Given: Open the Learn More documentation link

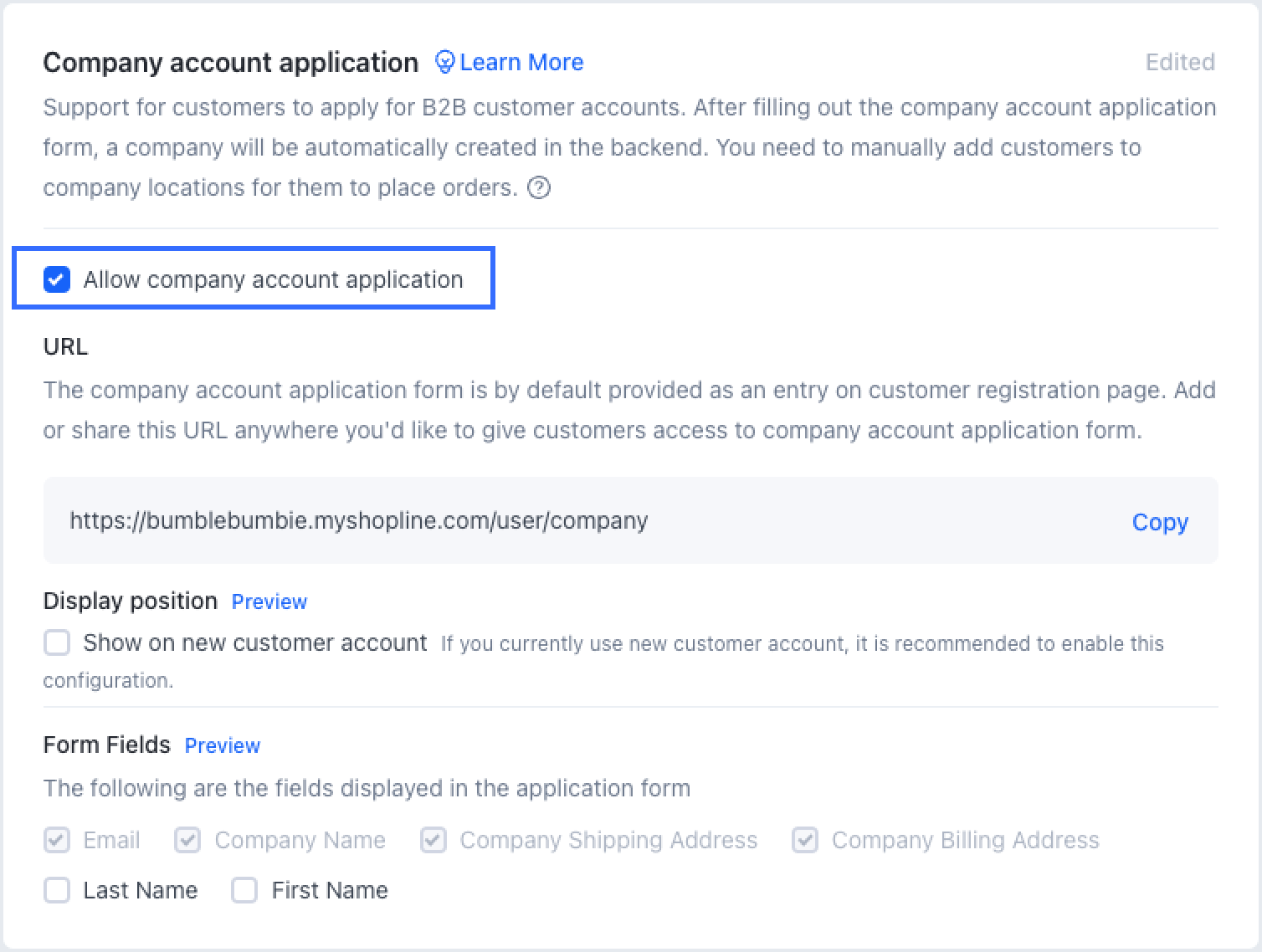Looking at the screenshot, I should click(x=521, y=62).
